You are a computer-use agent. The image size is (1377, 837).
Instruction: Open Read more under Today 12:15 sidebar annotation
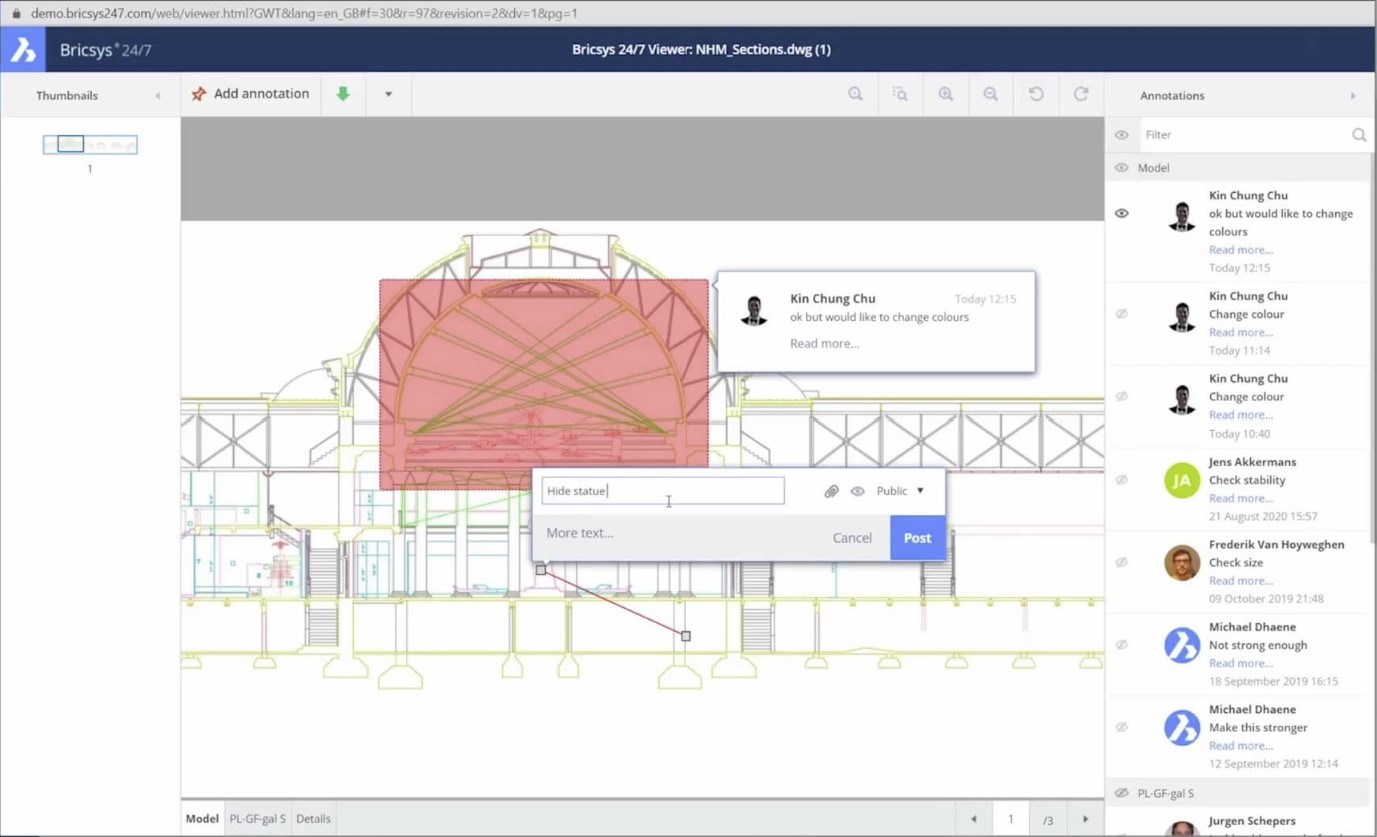1241,250
